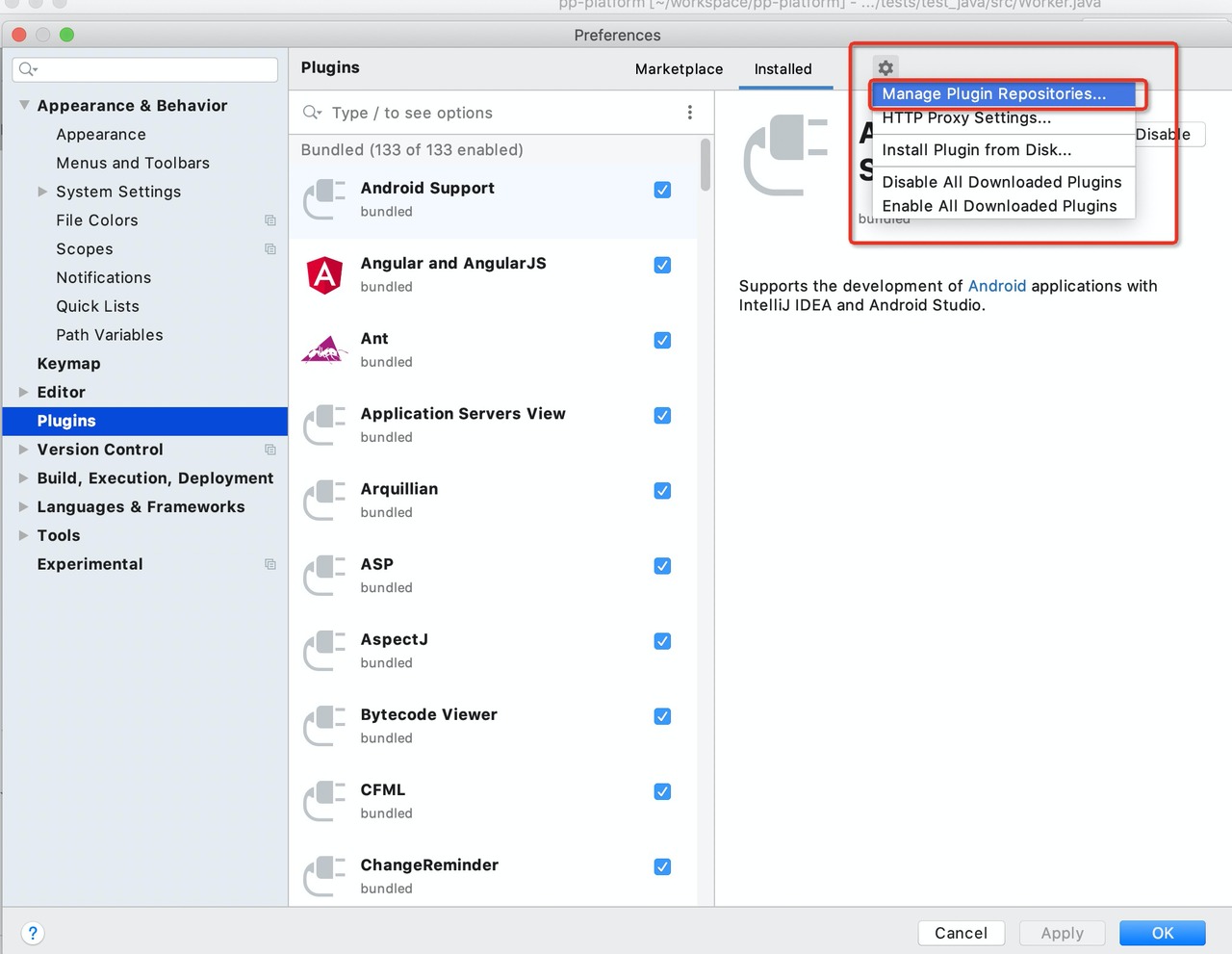Uncheck the Arquillian plugin checkbox
This screenshot has height=954, width=1232.
point(662,490)
